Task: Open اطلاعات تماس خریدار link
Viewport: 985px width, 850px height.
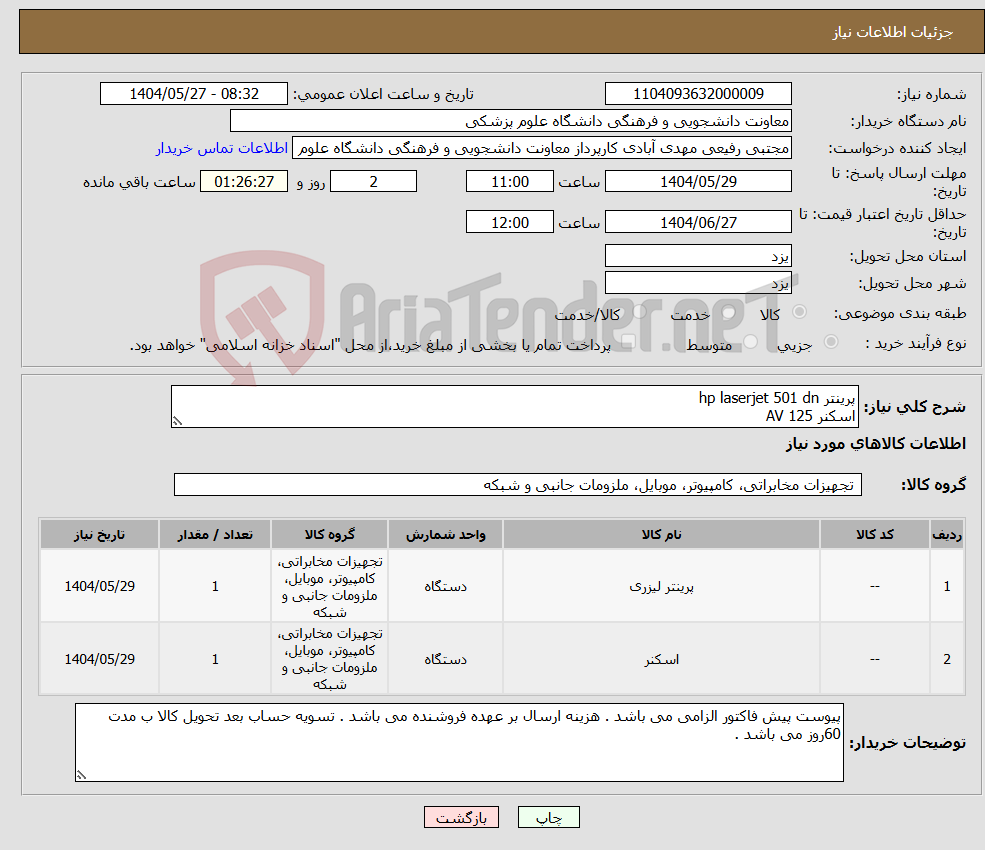Action: tap(222, 148)
